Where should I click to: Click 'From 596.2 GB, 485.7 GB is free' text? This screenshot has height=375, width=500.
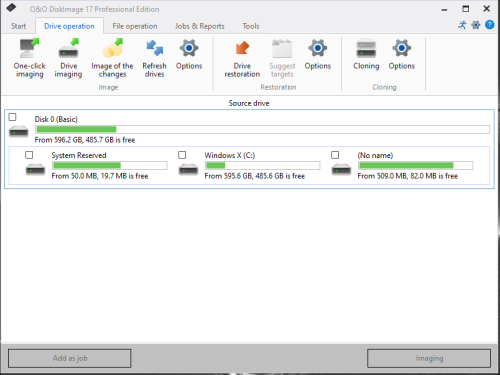85,140
